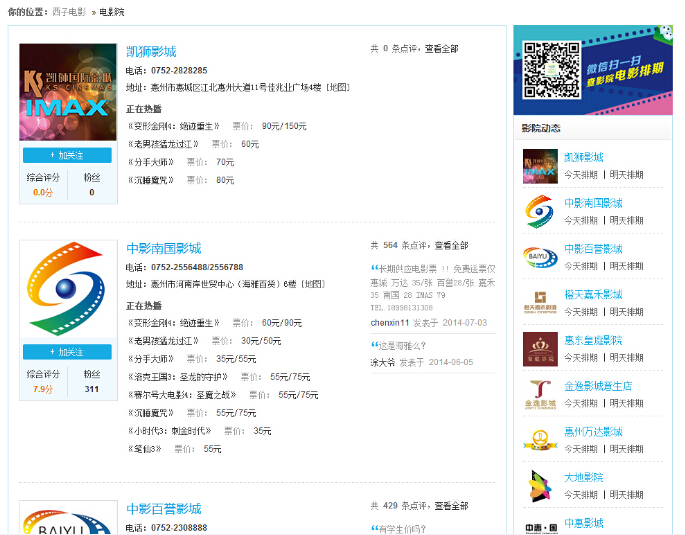685x535 pixels.
Task: Show today's schedule for 惠州万达影城
Action: pos(581,449)
